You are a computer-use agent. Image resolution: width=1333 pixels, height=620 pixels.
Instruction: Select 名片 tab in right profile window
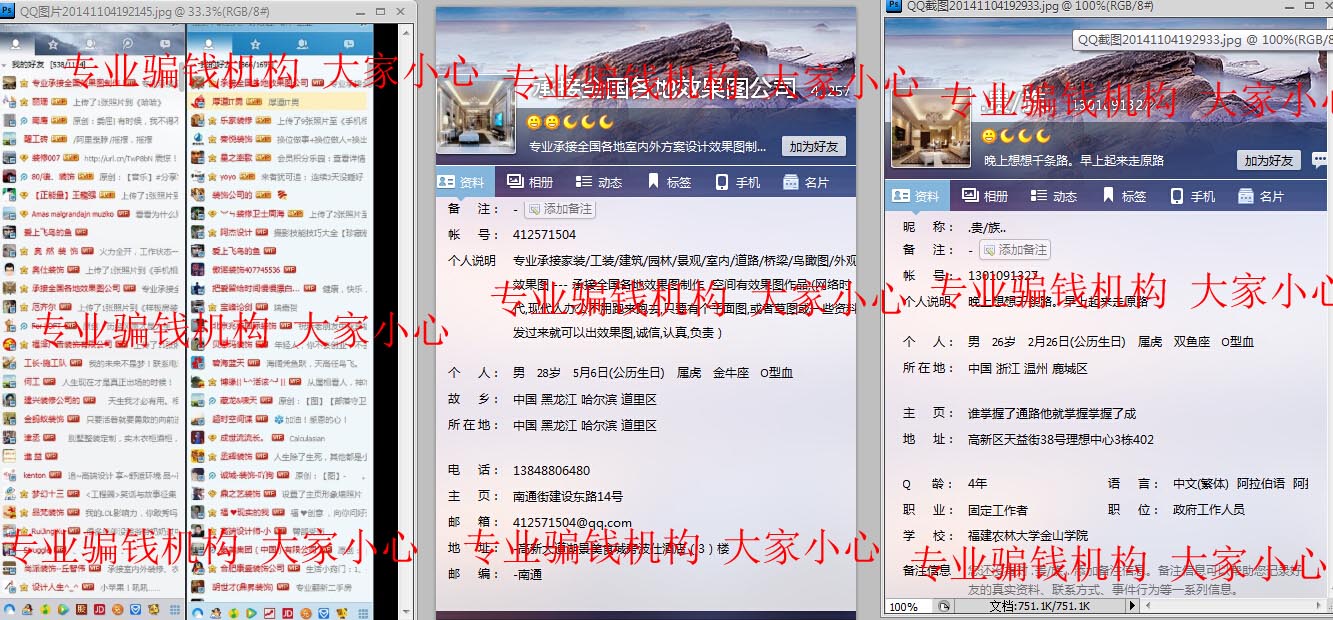click(1261, 196)
